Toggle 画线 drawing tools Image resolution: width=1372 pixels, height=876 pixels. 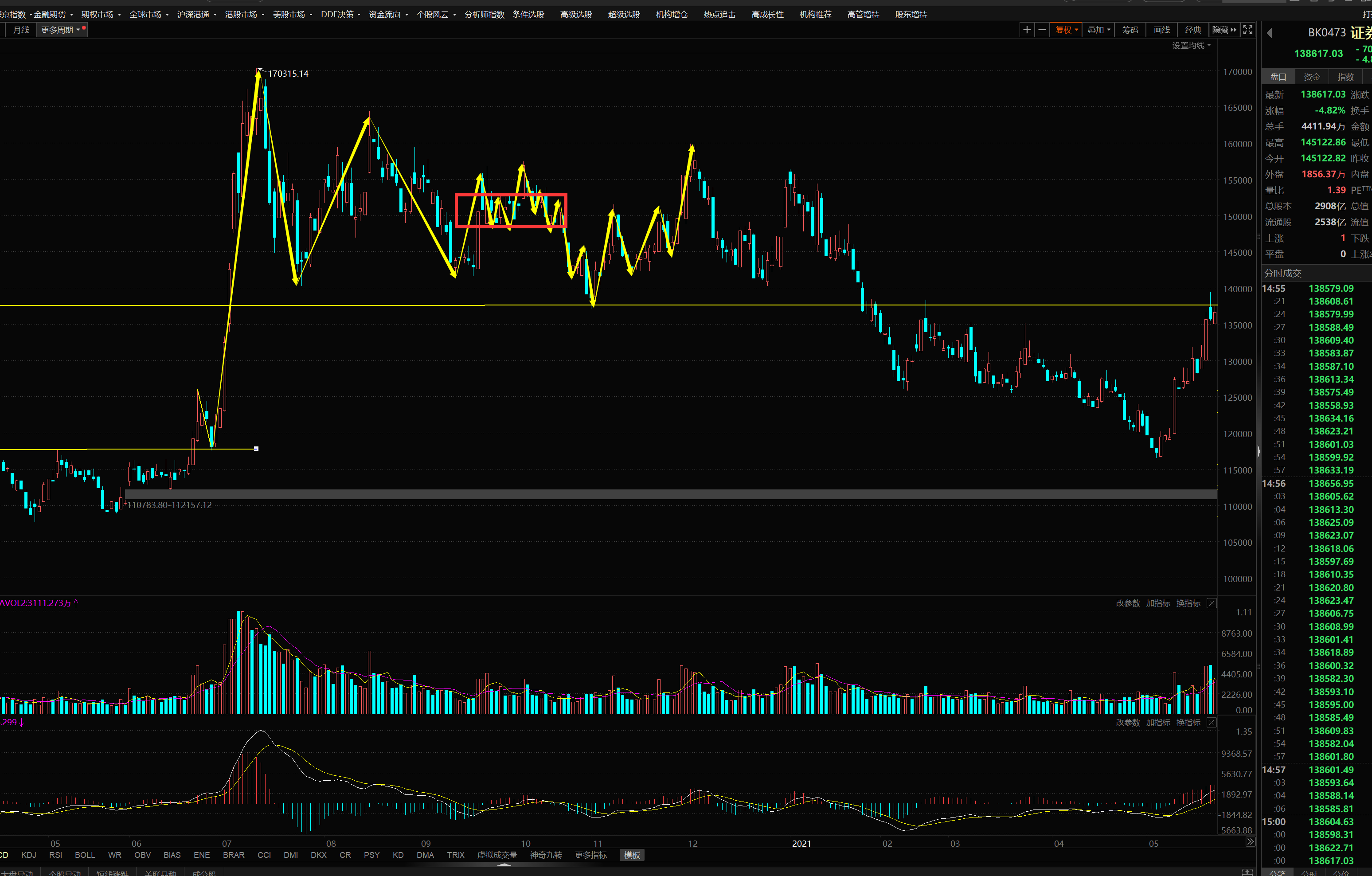1162,30
